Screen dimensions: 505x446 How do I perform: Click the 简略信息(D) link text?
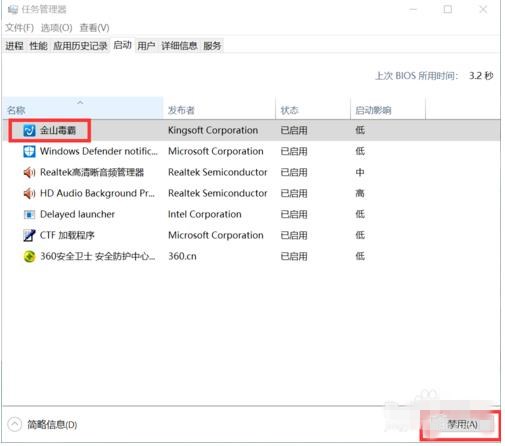52,425
